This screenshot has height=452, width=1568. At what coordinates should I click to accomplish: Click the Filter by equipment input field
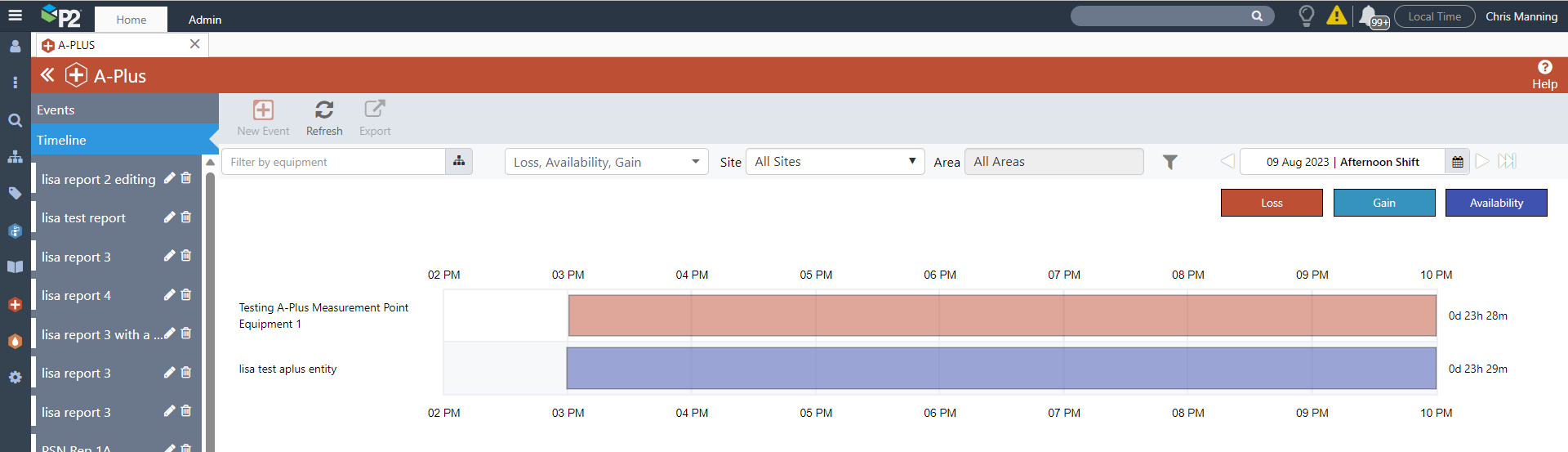pos(335,162)
